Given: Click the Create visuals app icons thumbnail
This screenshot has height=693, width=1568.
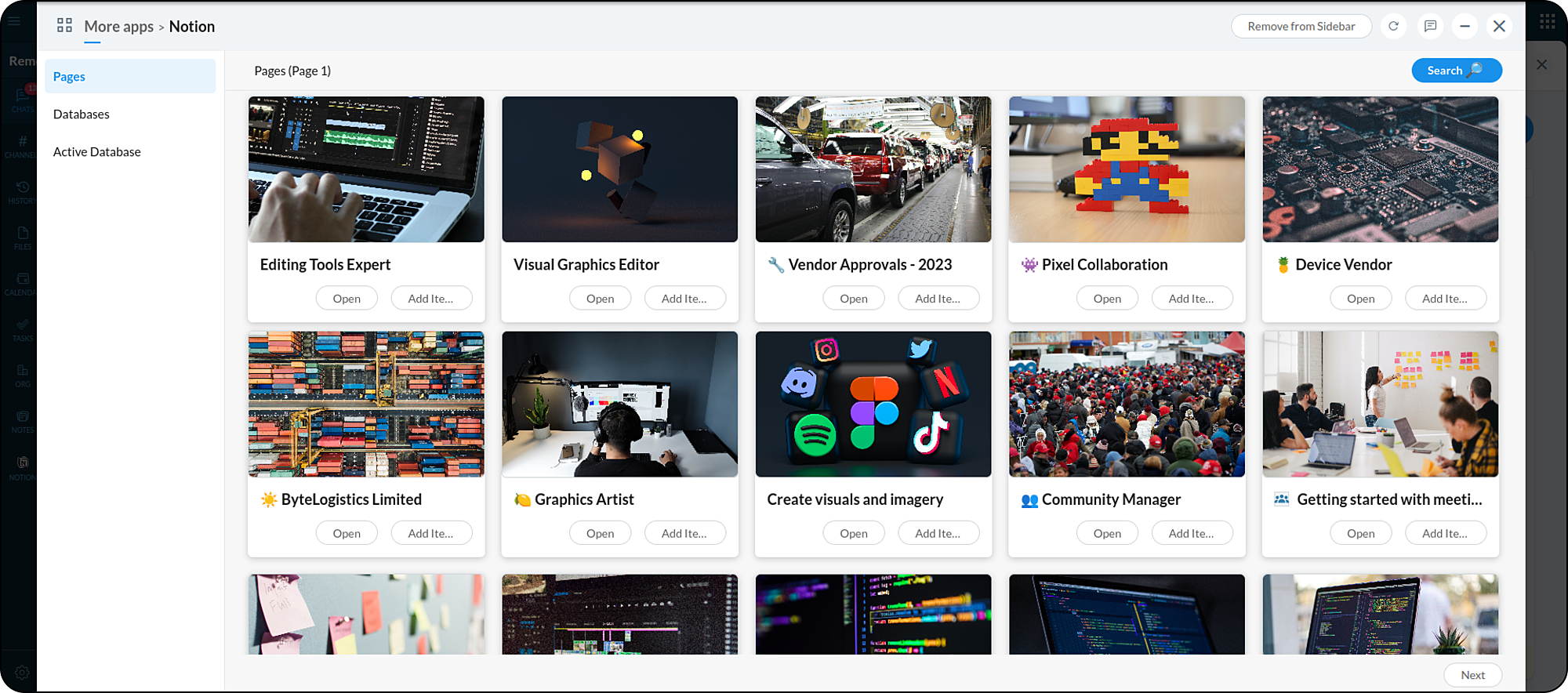Looking at the screenshot, I should click(873, 404).
